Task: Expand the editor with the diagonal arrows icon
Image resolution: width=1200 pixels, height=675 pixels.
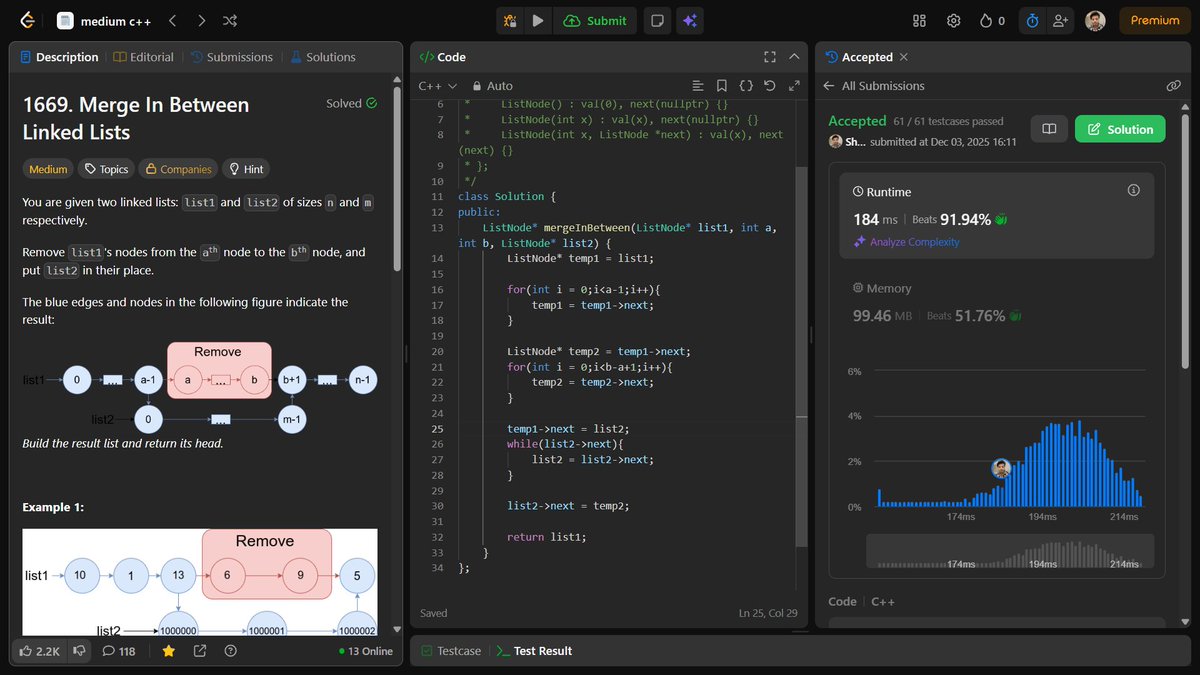Action: tap(794, 86)
